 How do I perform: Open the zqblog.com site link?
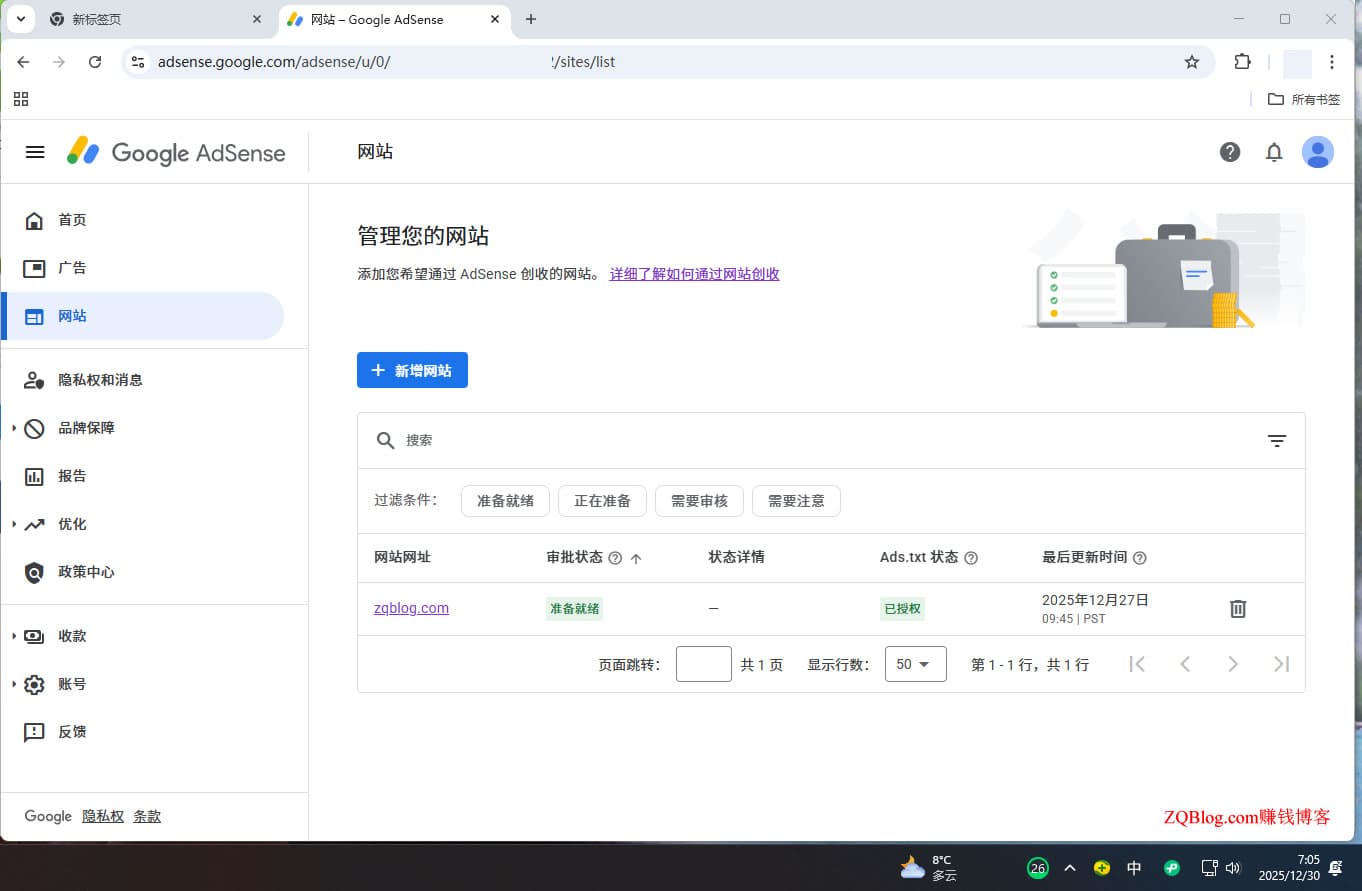pyautogui.click(x=411, y=608)
